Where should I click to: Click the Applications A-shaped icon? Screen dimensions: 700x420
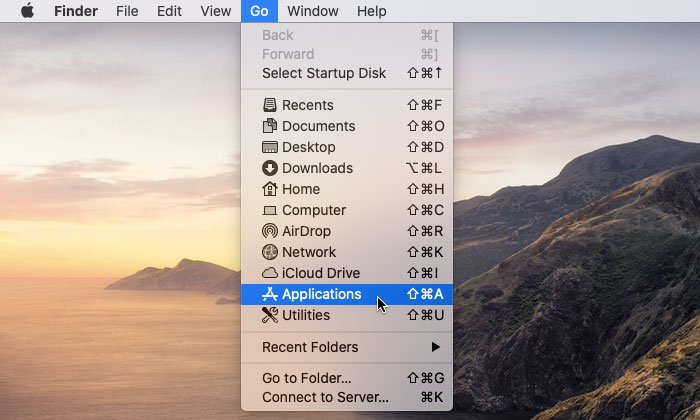(270, 294)
